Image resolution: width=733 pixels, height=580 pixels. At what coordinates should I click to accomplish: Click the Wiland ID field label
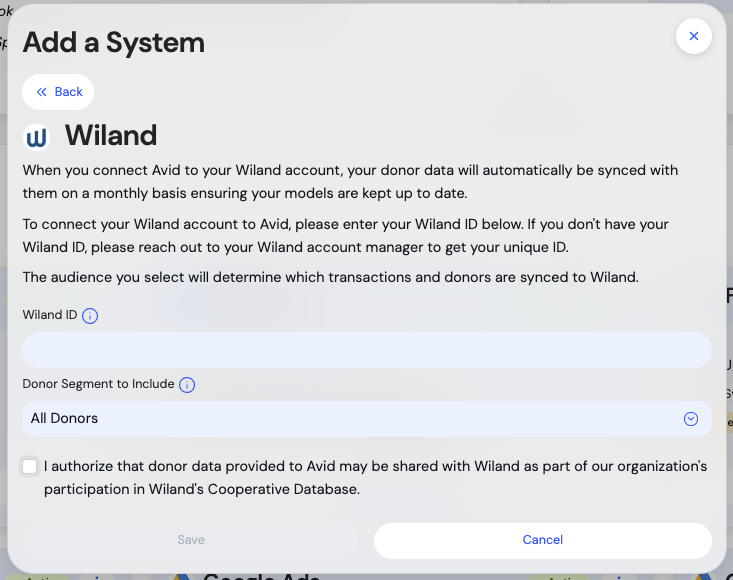[50, 315]
